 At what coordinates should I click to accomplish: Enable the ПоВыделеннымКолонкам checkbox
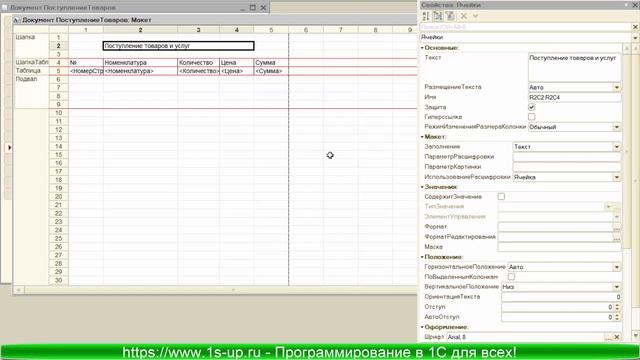(x=511, y=277)
